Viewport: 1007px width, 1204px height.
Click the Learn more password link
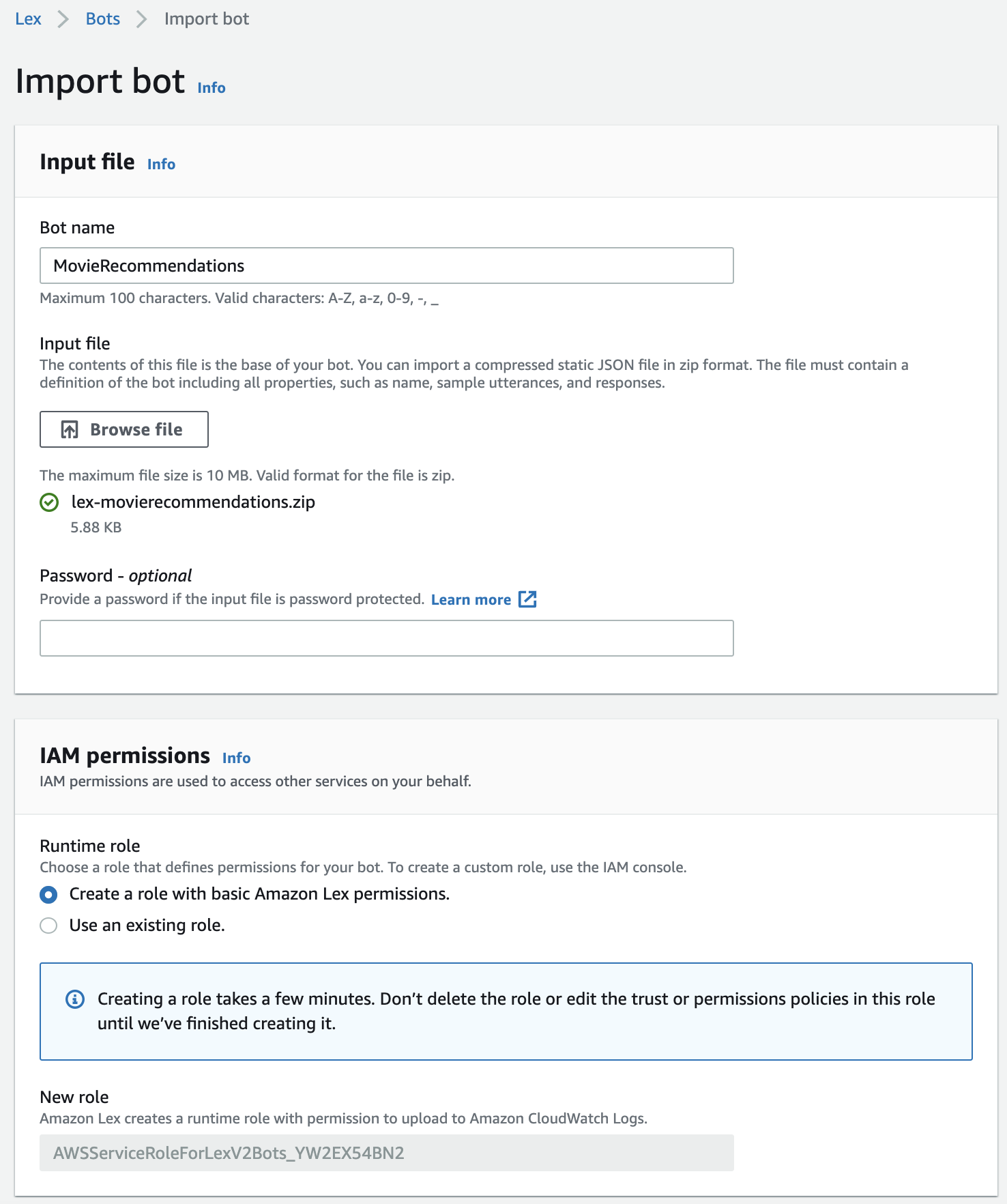pyautogui.click(x=471, y=599)
